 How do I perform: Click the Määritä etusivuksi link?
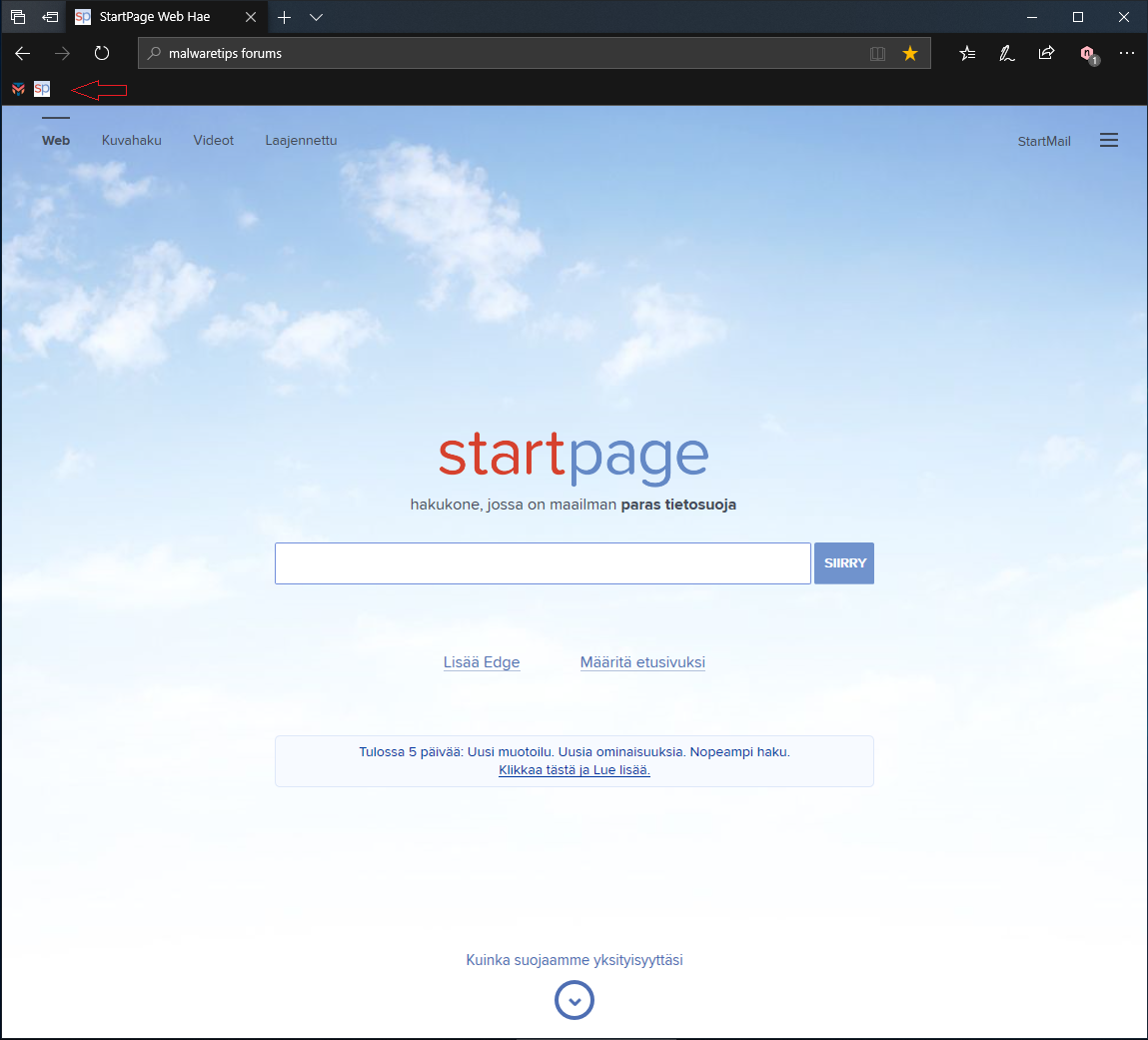(x=642, y=662)
